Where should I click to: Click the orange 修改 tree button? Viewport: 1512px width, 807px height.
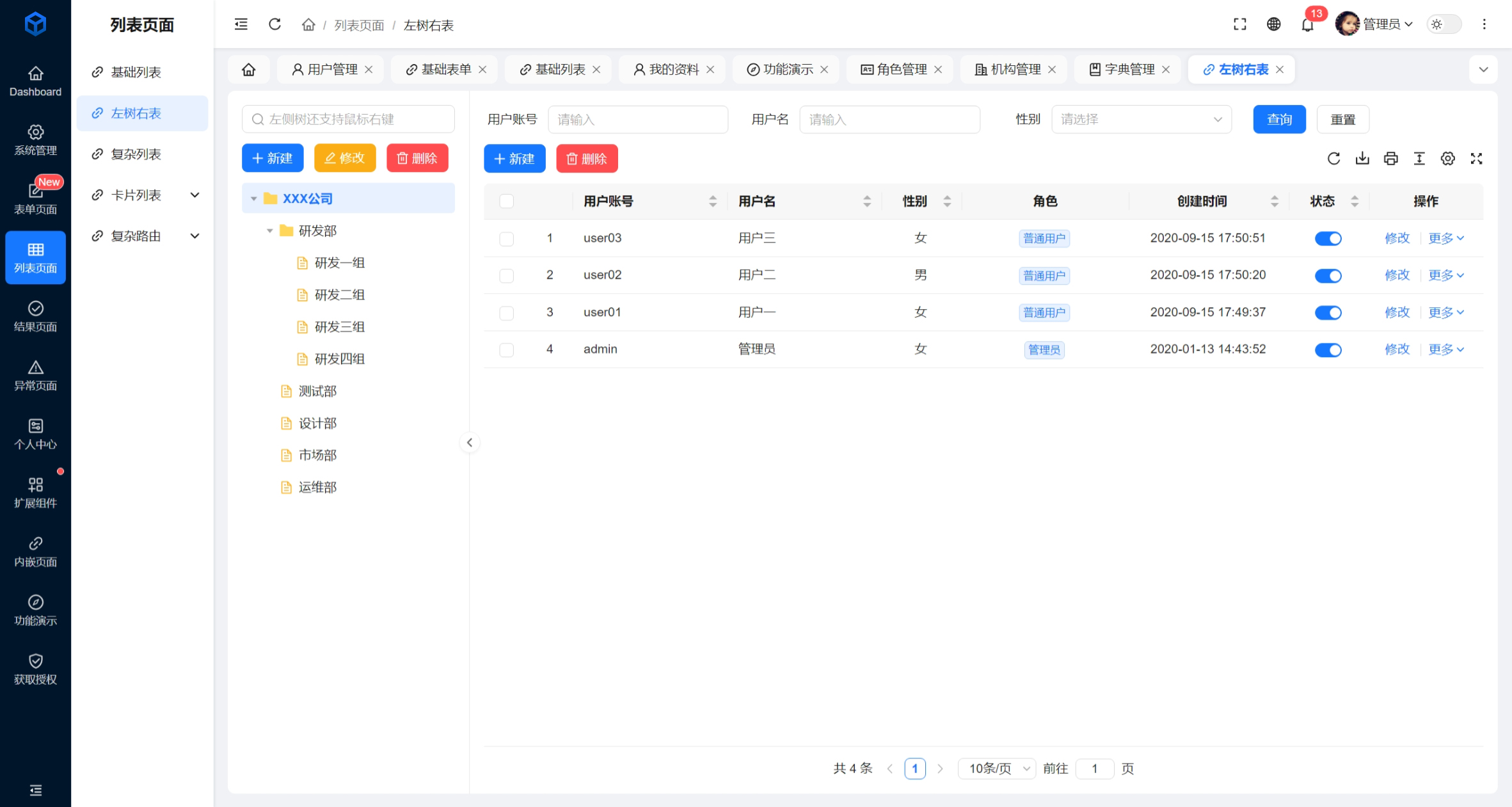344,158
